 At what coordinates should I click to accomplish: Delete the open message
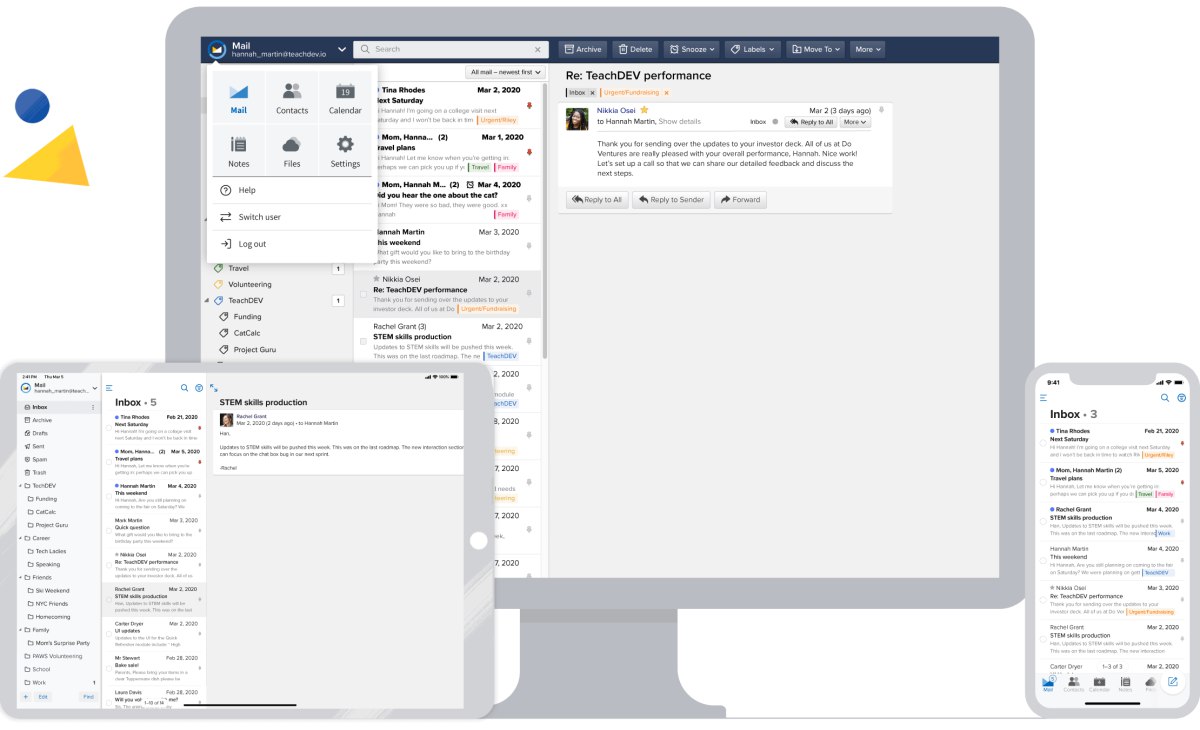click(635, 49)
